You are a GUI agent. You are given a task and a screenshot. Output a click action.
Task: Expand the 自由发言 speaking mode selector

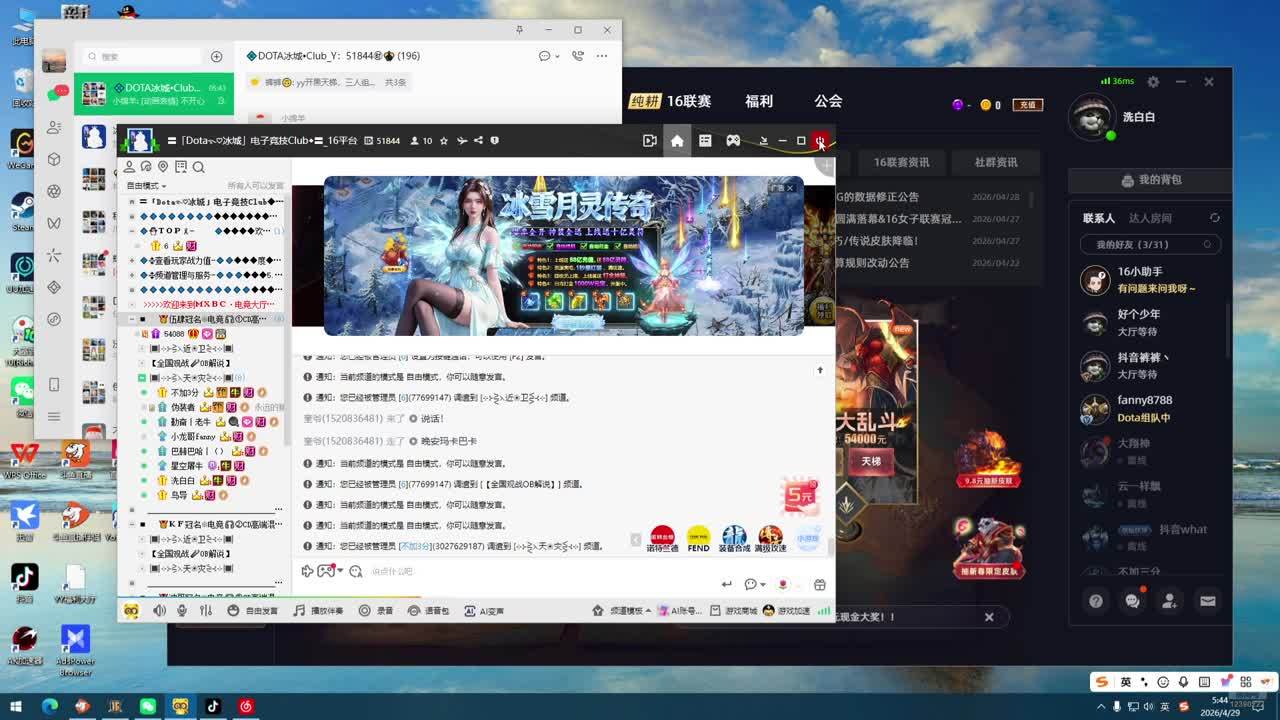pyautogui.click(x=255, y=610)
